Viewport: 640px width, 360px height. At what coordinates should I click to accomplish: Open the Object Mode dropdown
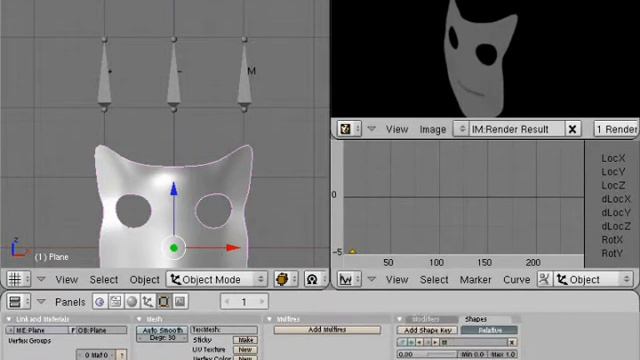(217, 279)
